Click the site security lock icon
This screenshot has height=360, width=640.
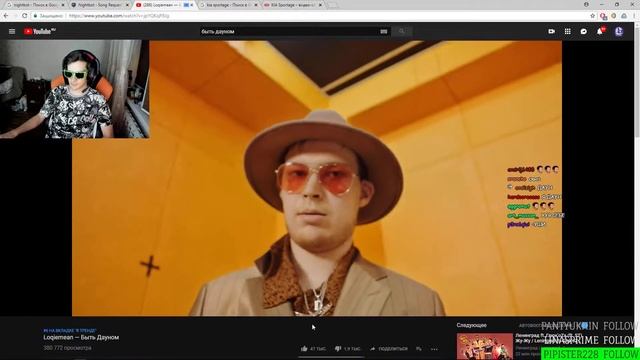36,16
